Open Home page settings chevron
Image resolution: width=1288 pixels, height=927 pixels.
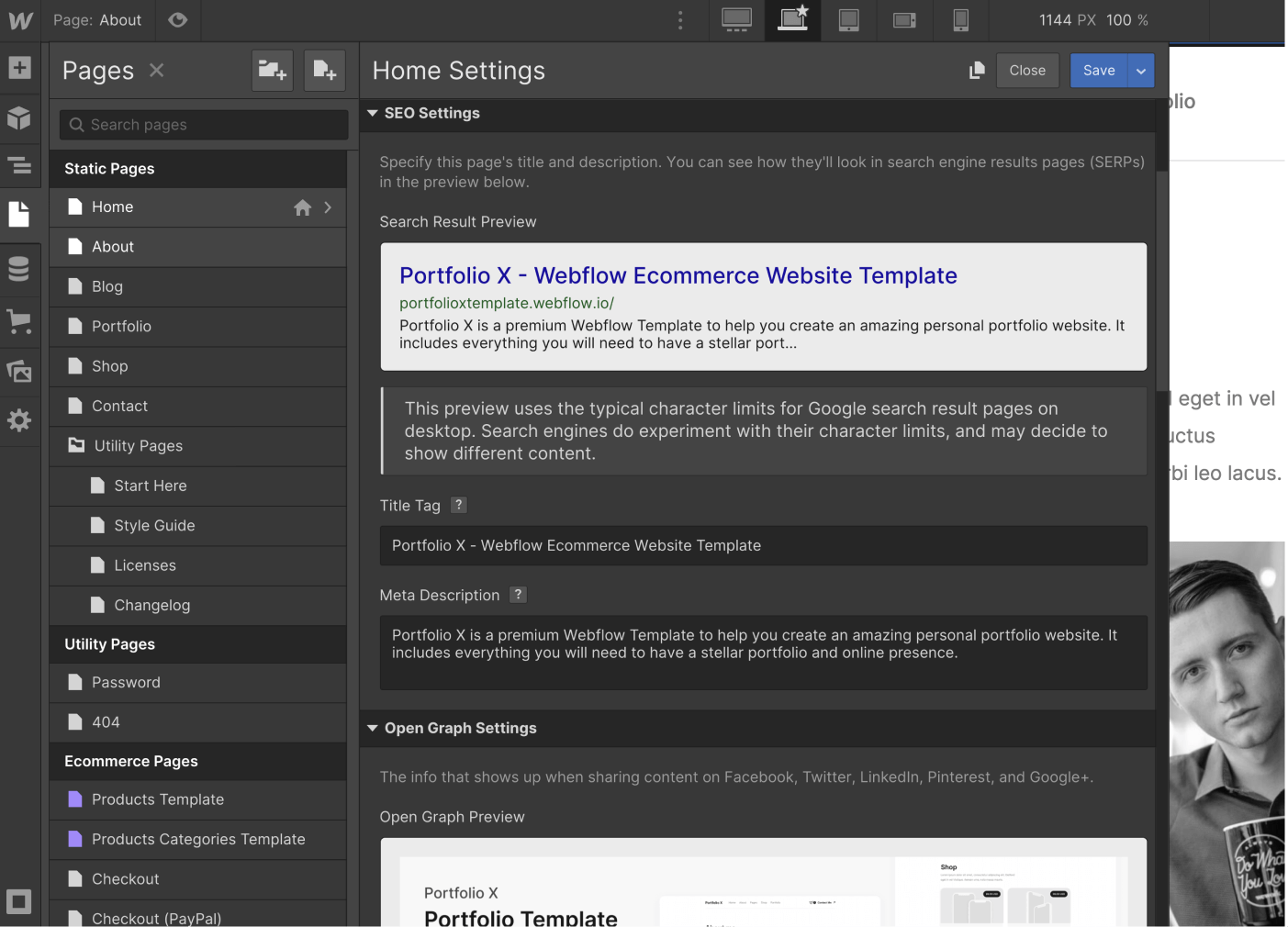(328, 207)
